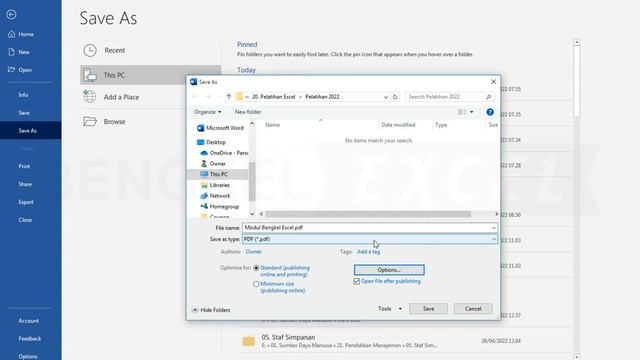Choose the Recent location with clock icon
Image resolution: width=640 pixels, height=360 pixels.
[90, 50]
